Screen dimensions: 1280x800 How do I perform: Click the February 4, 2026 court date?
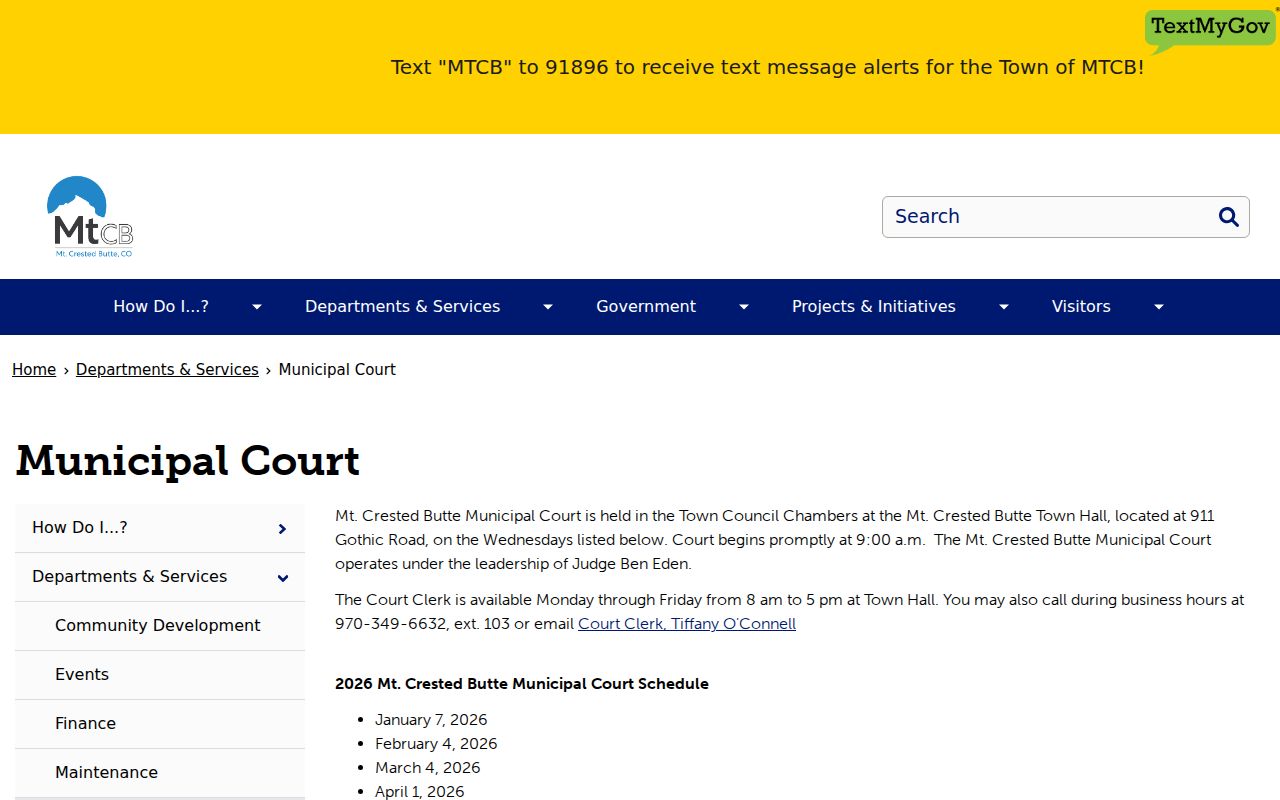pyautogui.click(x=436, y=744)
